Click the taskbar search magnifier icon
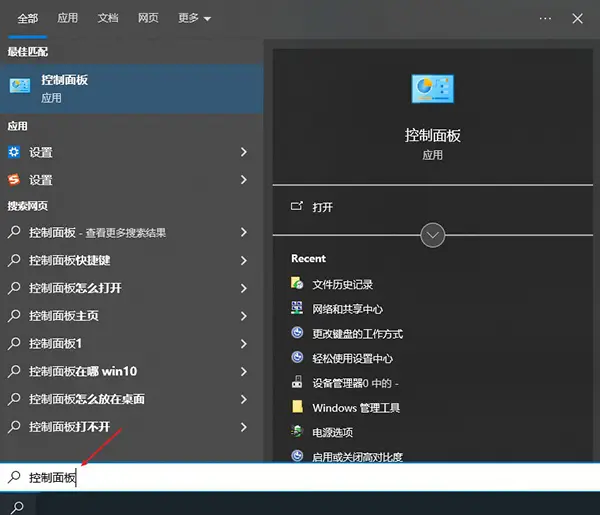The width and height of the screenshot is (600, 515). point(17,507)
